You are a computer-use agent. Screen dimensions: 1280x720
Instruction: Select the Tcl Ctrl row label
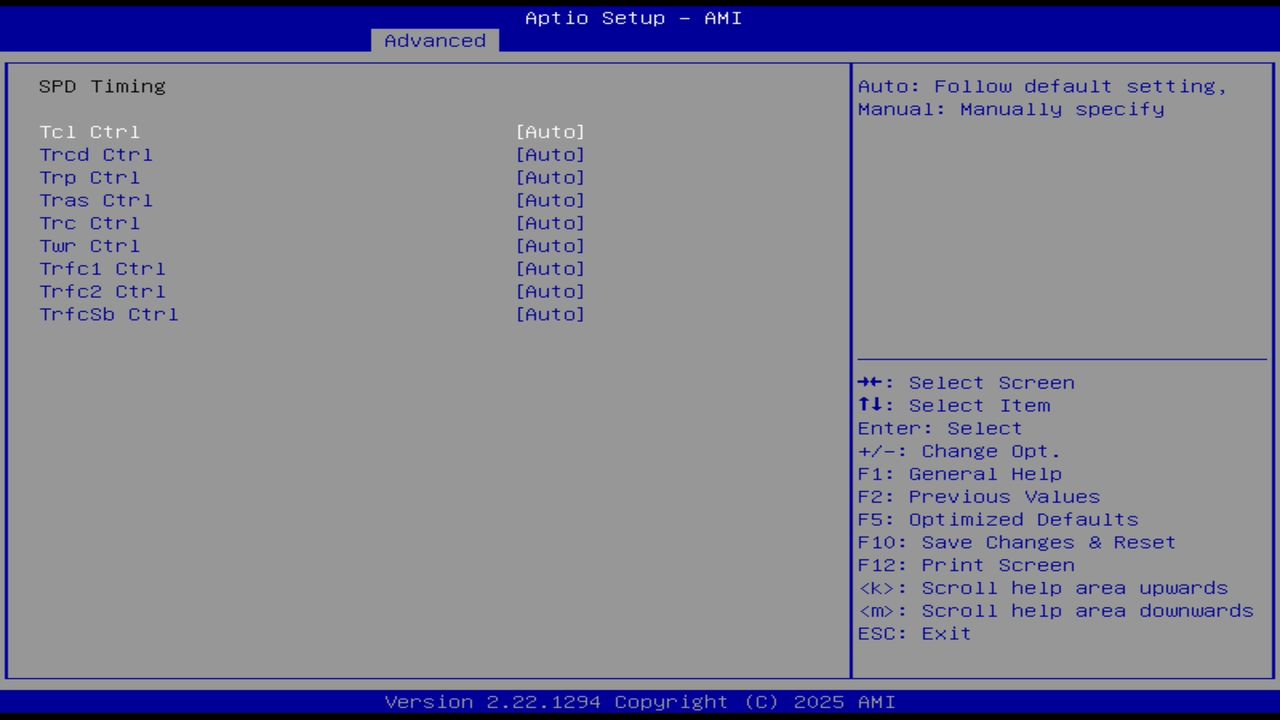coord(89,131)
